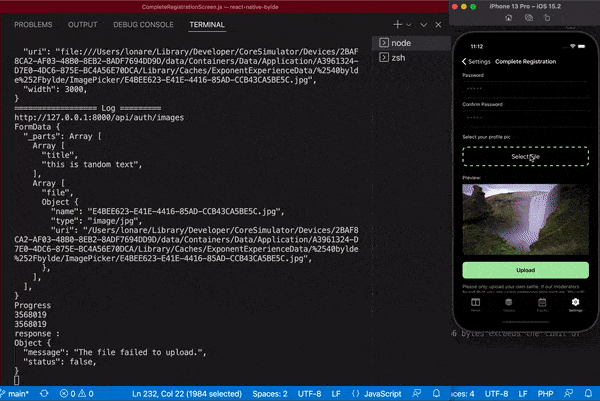Viewport: 600px width, 401px height.
Task: Tap the waterfall preview image
Action: (x=525, y=219)
